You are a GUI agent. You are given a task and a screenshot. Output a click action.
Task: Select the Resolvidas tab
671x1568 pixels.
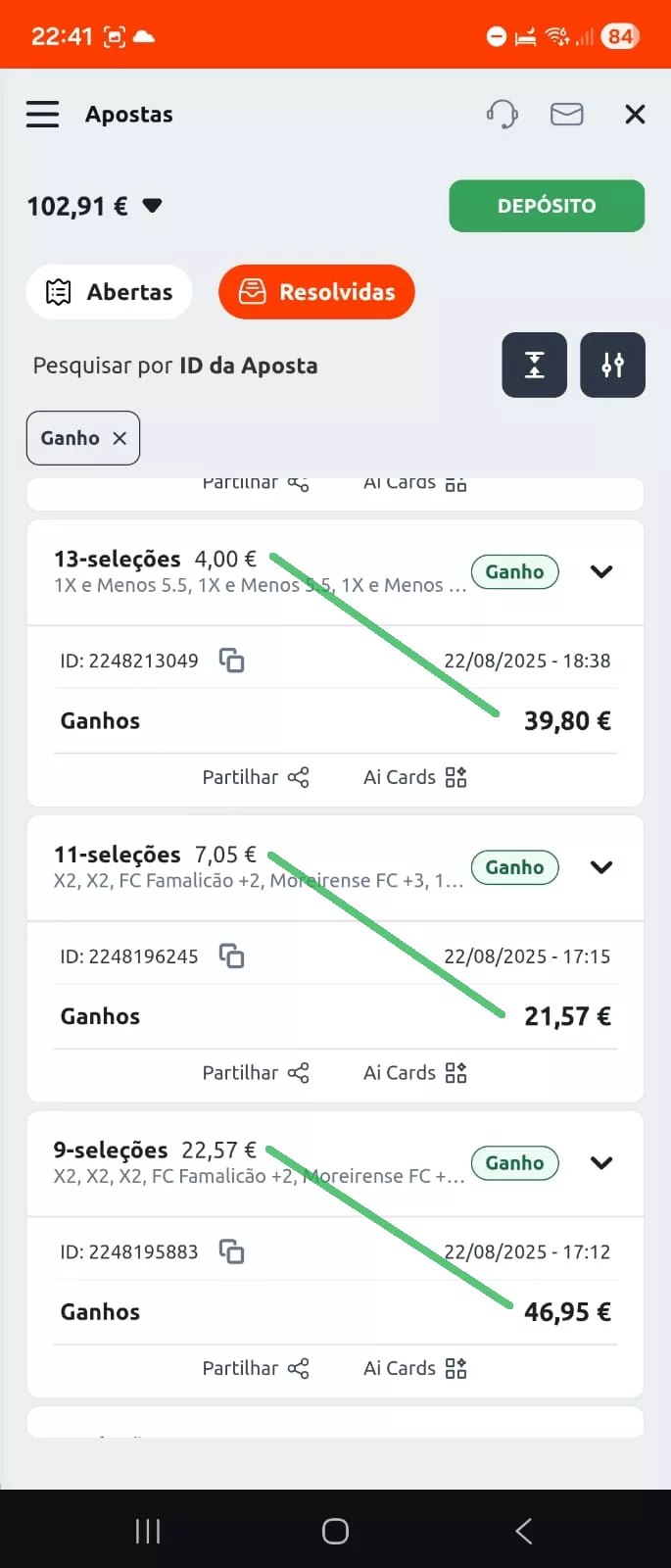pyautogui.click(x=316, y=292)
